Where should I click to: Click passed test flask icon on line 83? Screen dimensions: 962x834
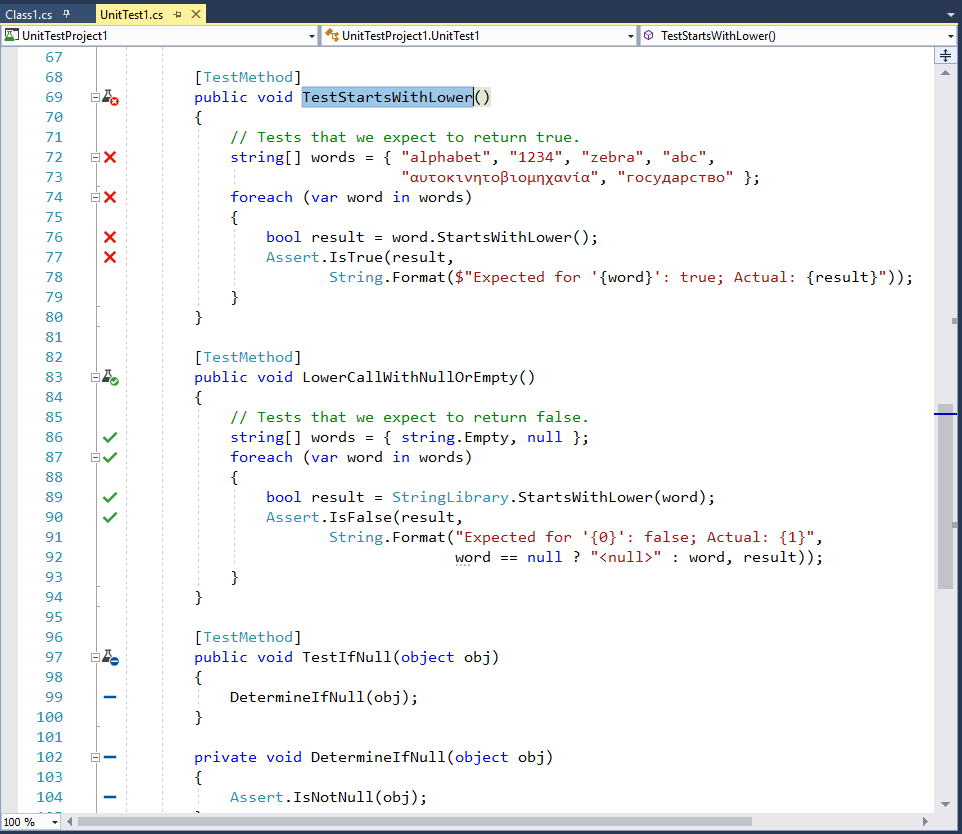pyautogui.click(x=110, y=377)
